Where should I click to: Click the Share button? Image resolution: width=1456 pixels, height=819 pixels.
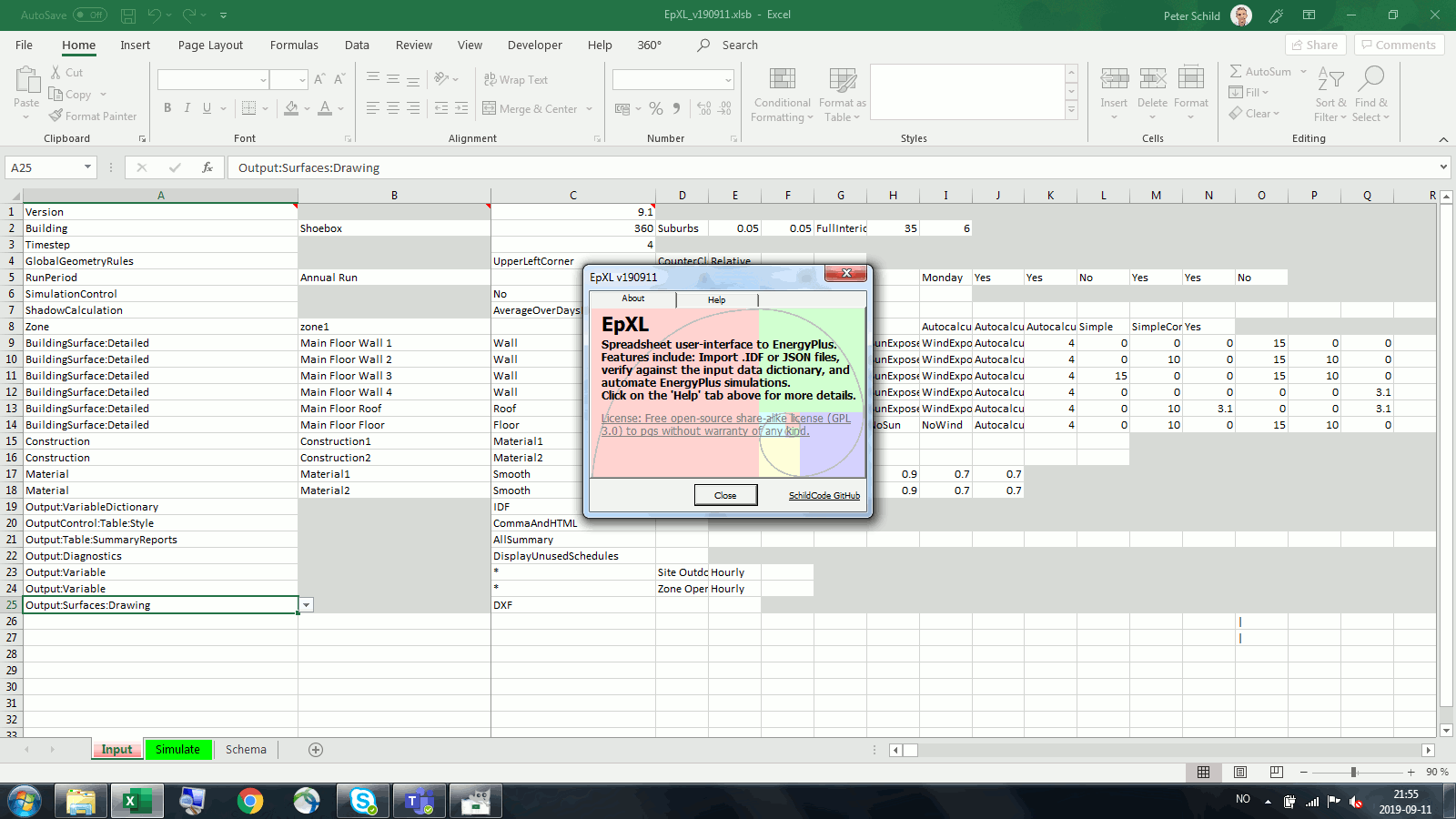pos(1315,45)
